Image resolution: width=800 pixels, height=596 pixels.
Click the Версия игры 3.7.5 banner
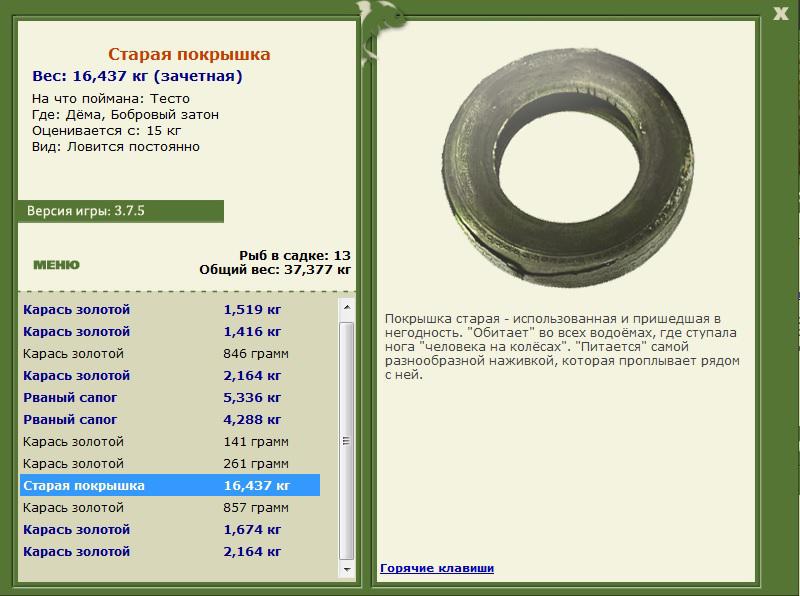coord(121,211)
